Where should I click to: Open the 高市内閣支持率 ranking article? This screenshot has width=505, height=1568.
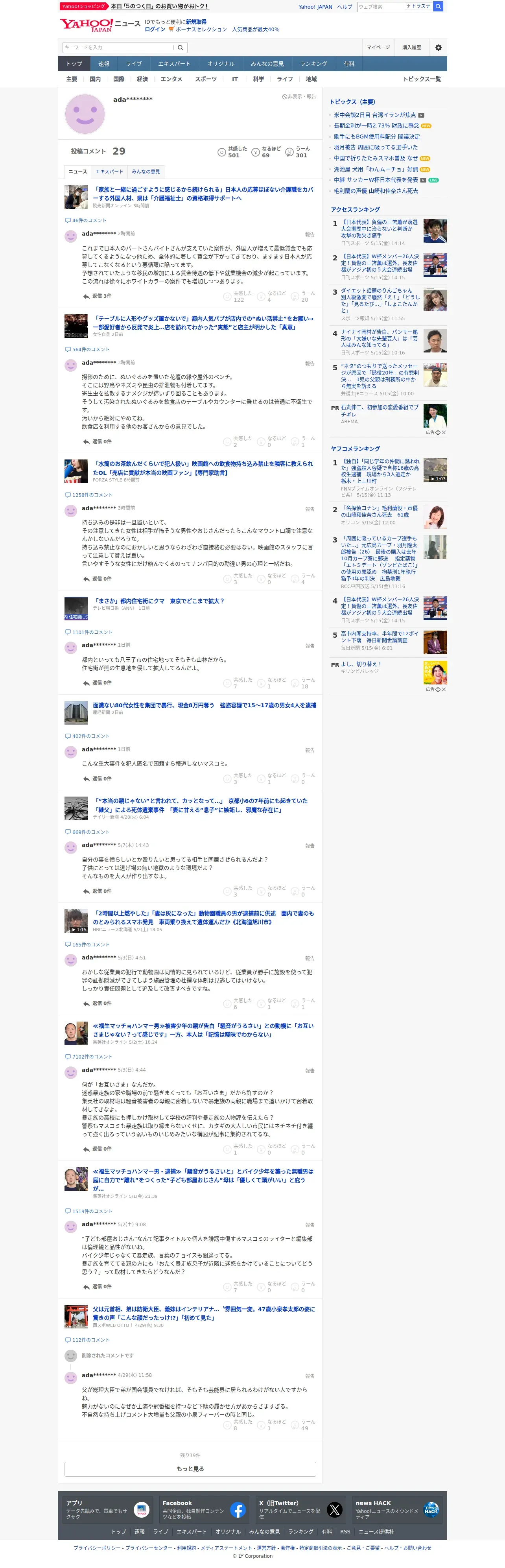(380, 637)
